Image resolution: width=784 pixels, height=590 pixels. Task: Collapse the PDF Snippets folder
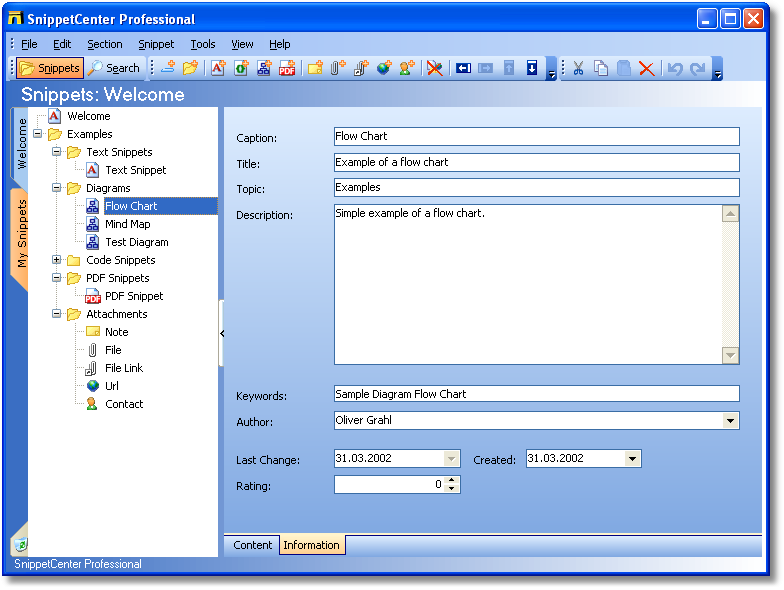(56, 278)
